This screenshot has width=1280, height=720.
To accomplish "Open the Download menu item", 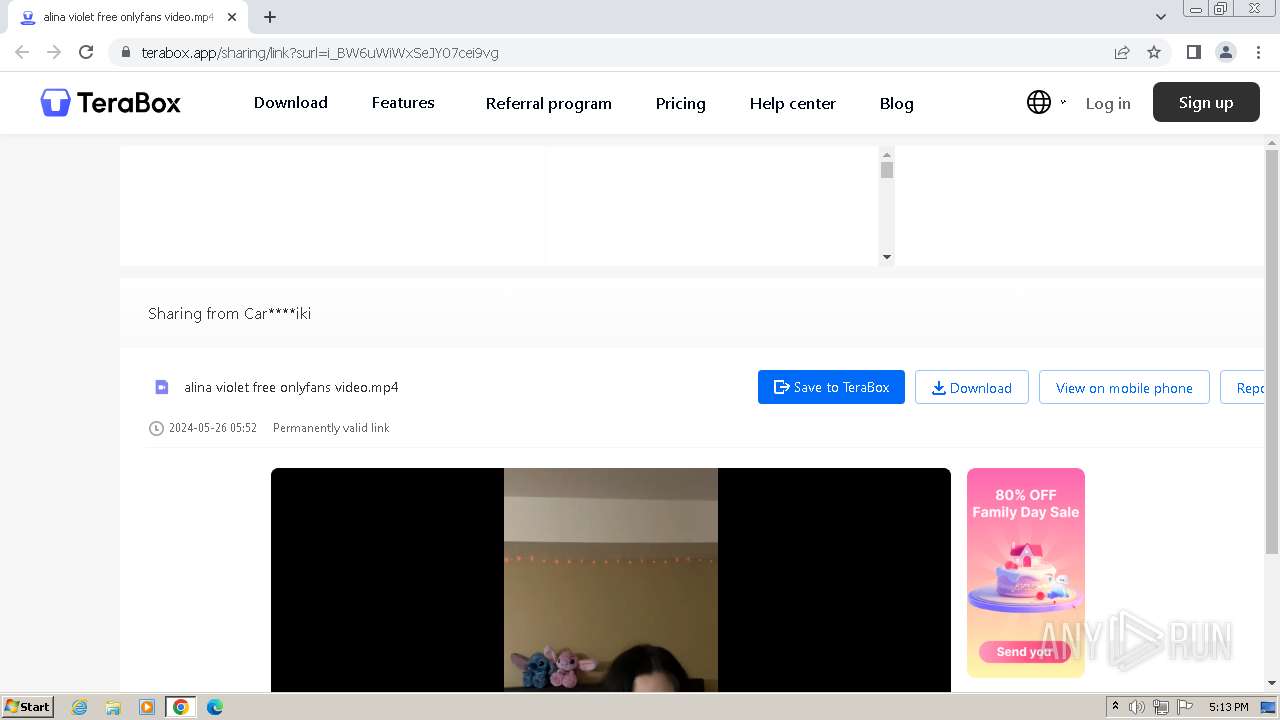I will (290, 102).
